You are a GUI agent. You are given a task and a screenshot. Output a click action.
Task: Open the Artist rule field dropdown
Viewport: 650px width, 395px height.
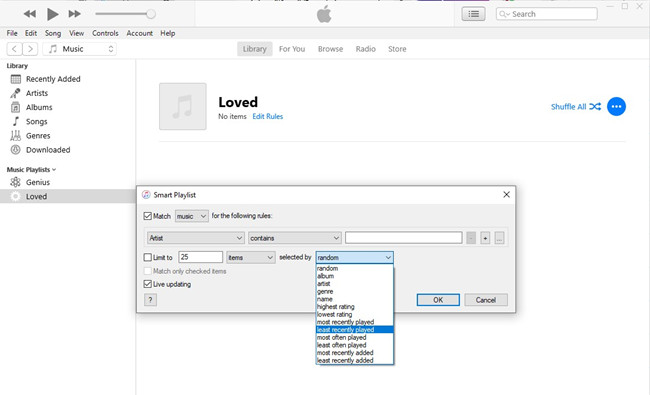[195, 238]
